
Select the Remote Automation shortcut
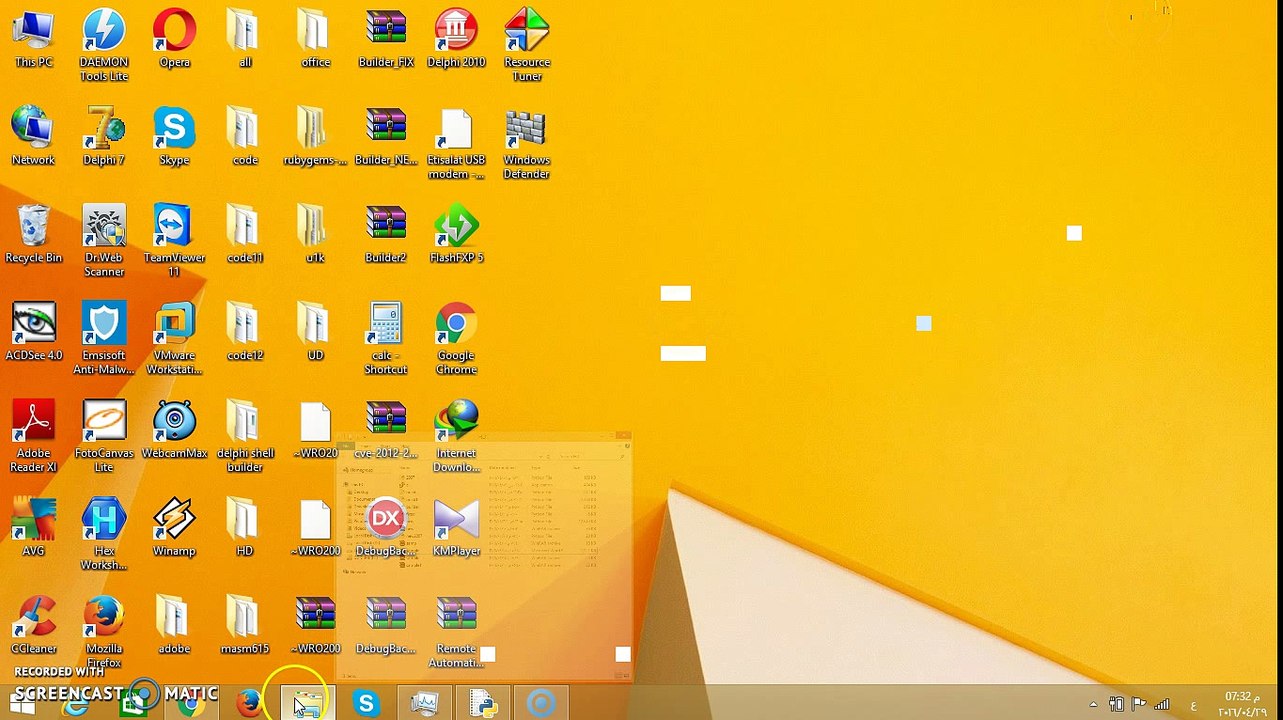click(456, 633)
